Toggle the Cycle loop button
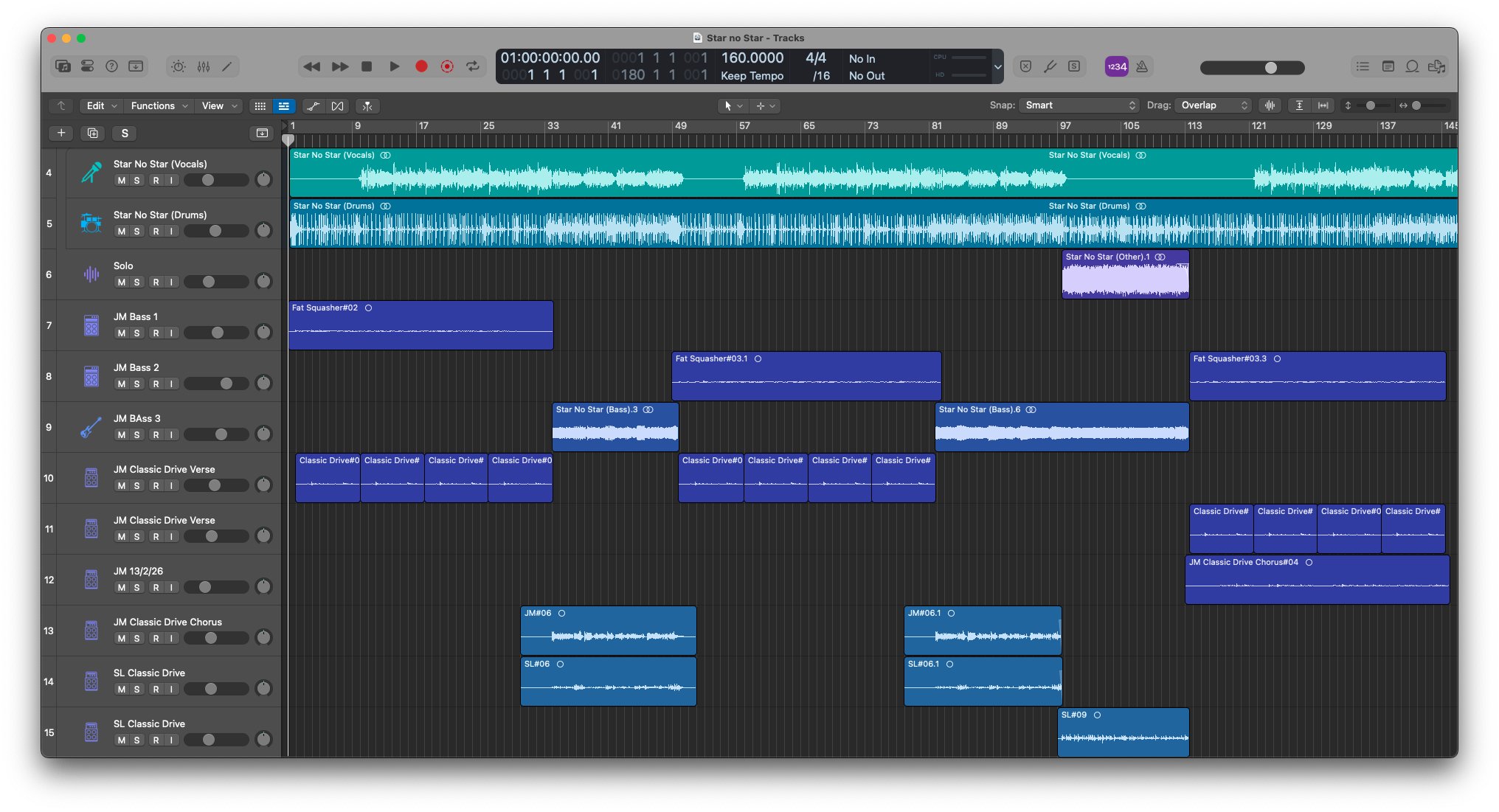Screen dimensions: 1499x812 pos(473,66)
